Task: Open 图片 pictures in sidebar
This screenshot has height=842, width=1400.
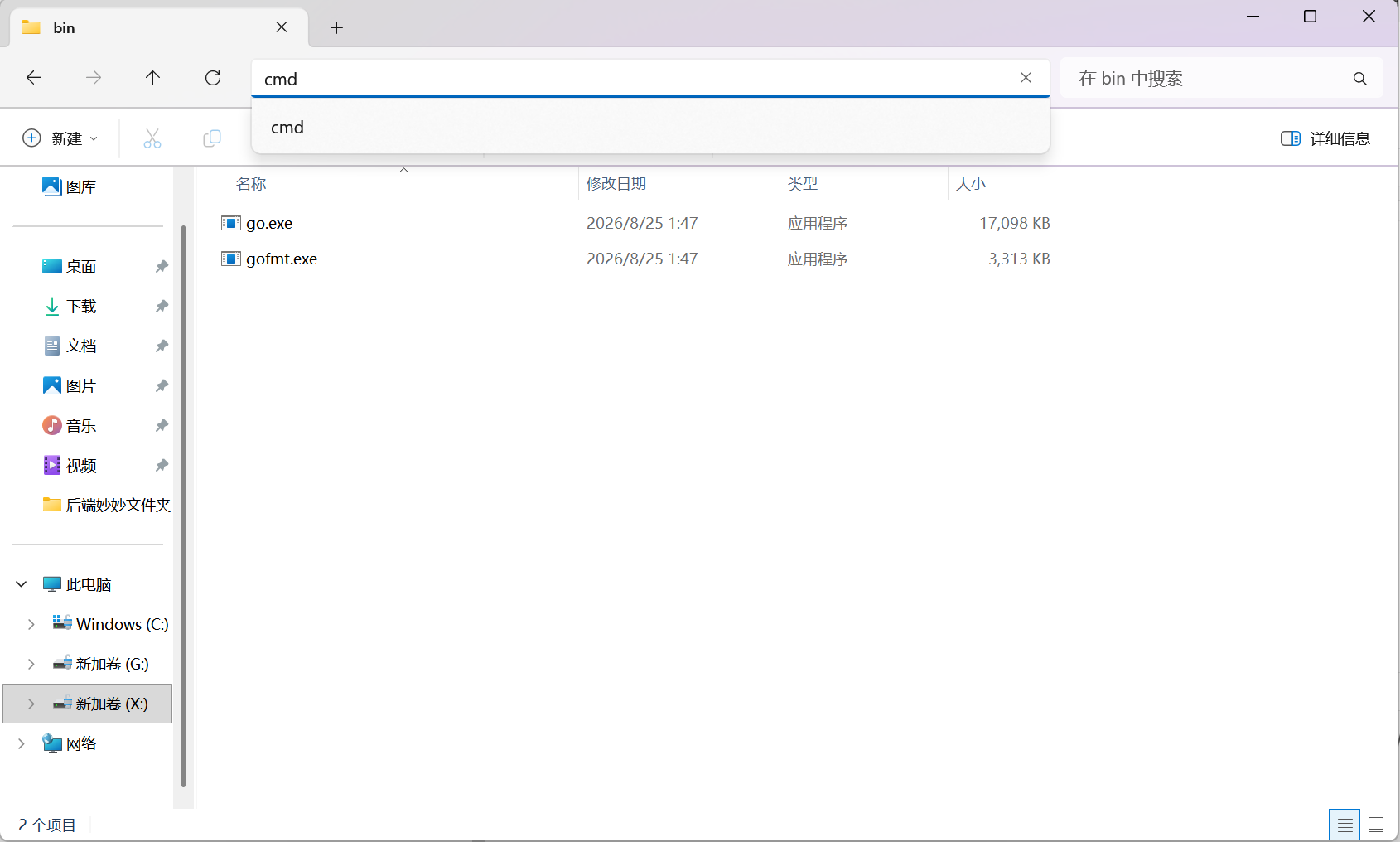Action: (x=70, y=386)
